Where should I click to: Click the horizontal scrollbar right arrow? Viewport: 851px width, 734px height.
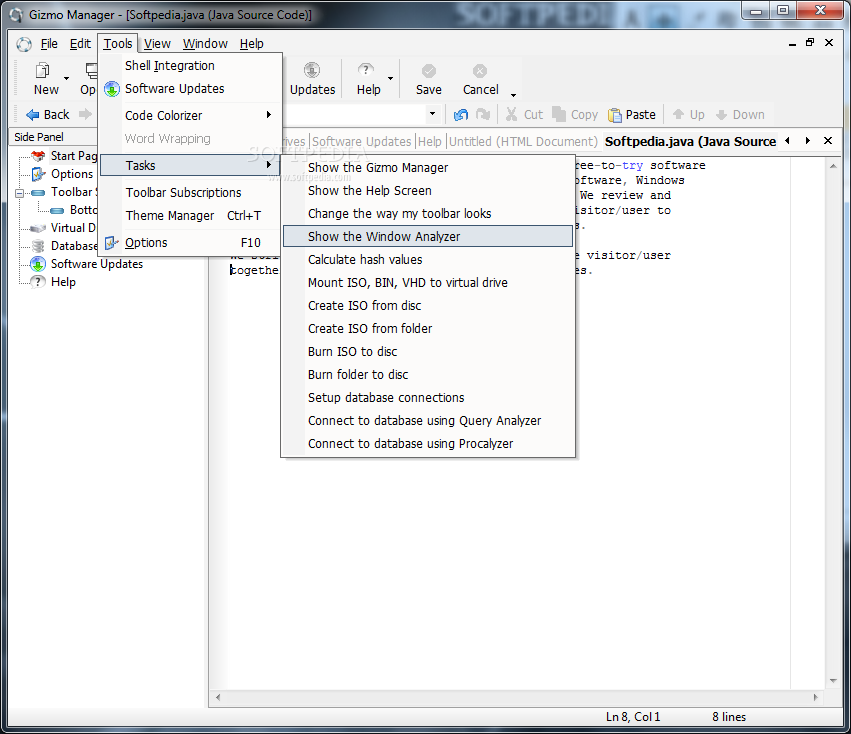point(815,698)
